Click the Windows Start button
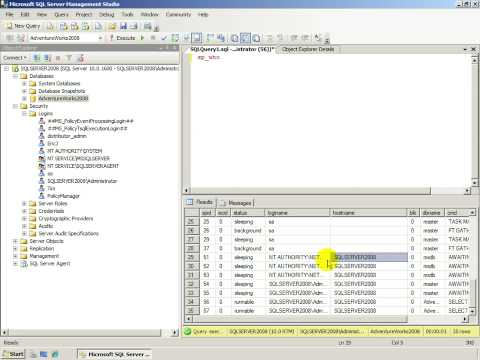Image resolution: width=480 pixels, height=360 pixels. (13, 354)
